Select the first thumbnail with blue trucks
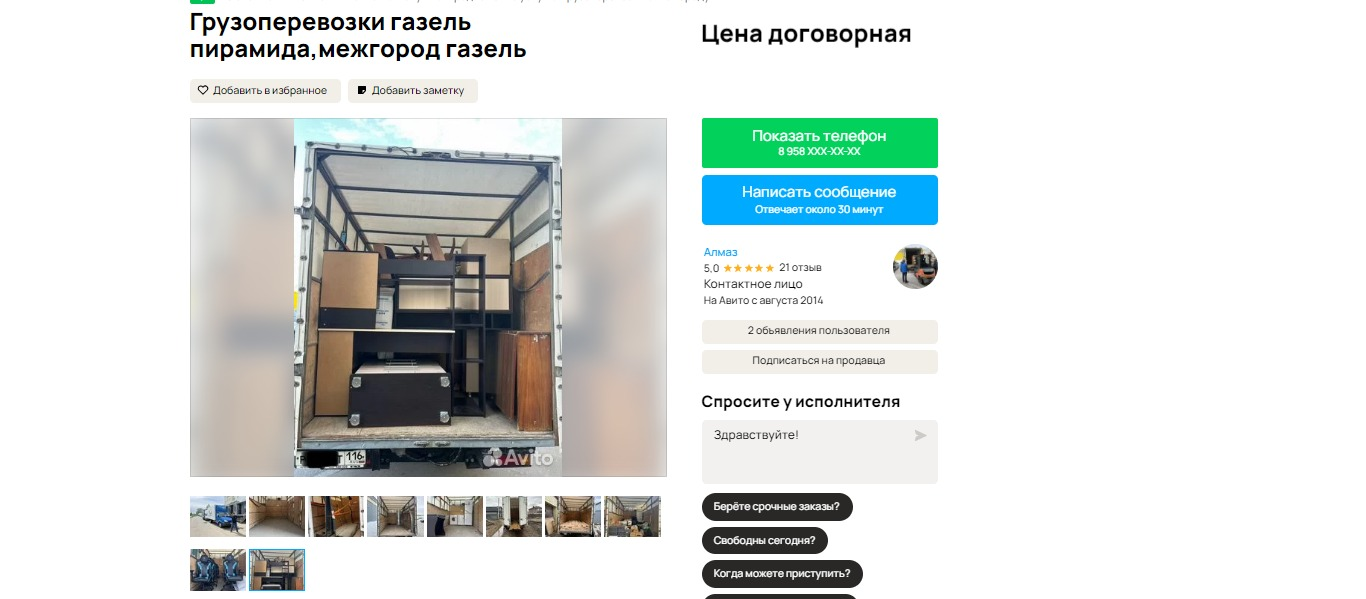 tap(218, 516)
